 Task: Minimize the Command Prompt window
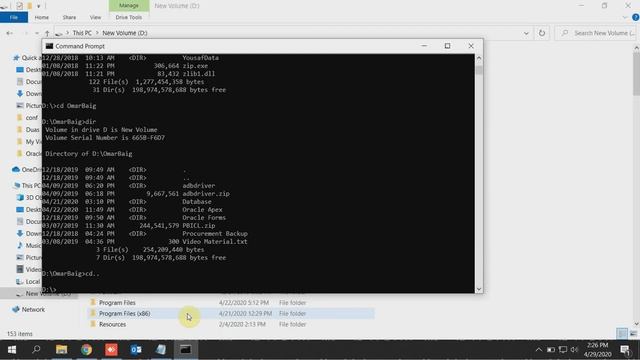(424, 46)
